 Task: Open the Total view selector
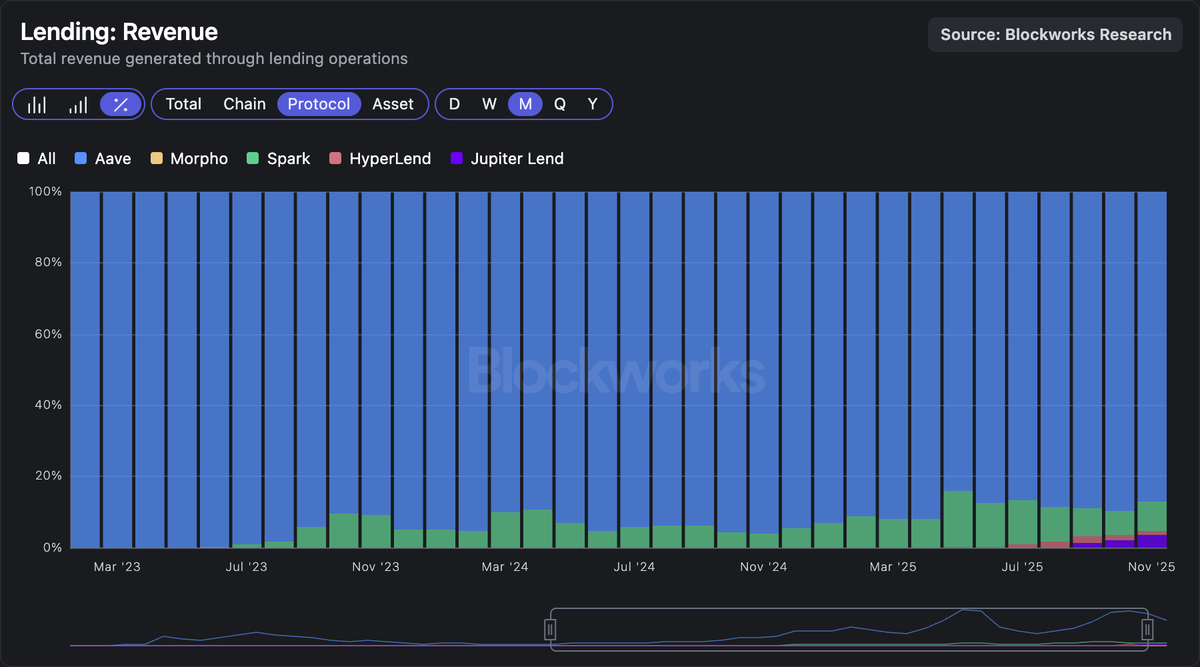tap(184, 103)
